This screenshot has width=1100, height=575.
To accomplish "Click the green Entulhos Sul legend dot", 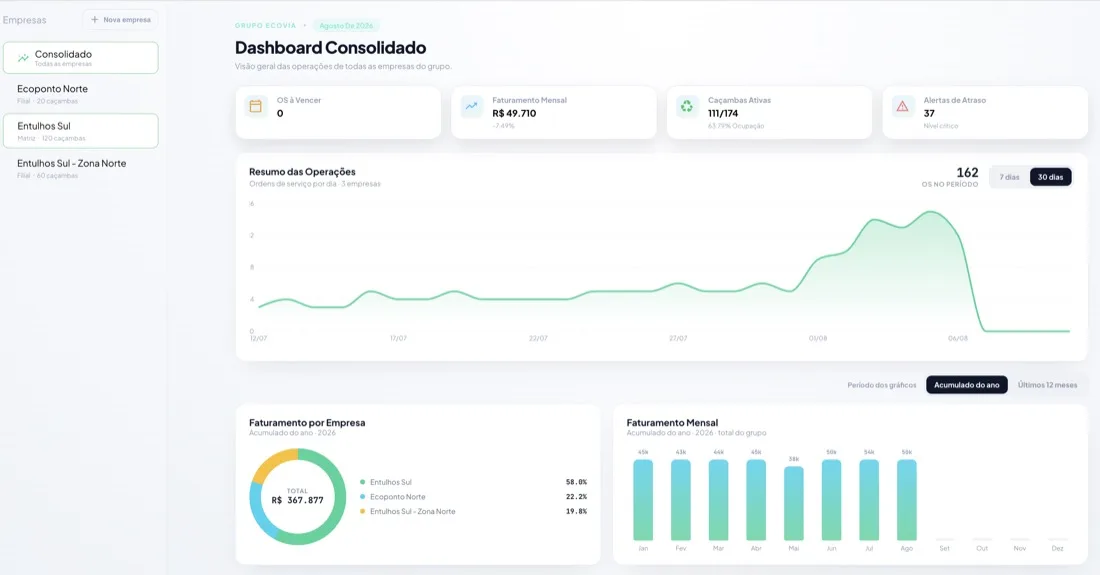I will (363, 482).
